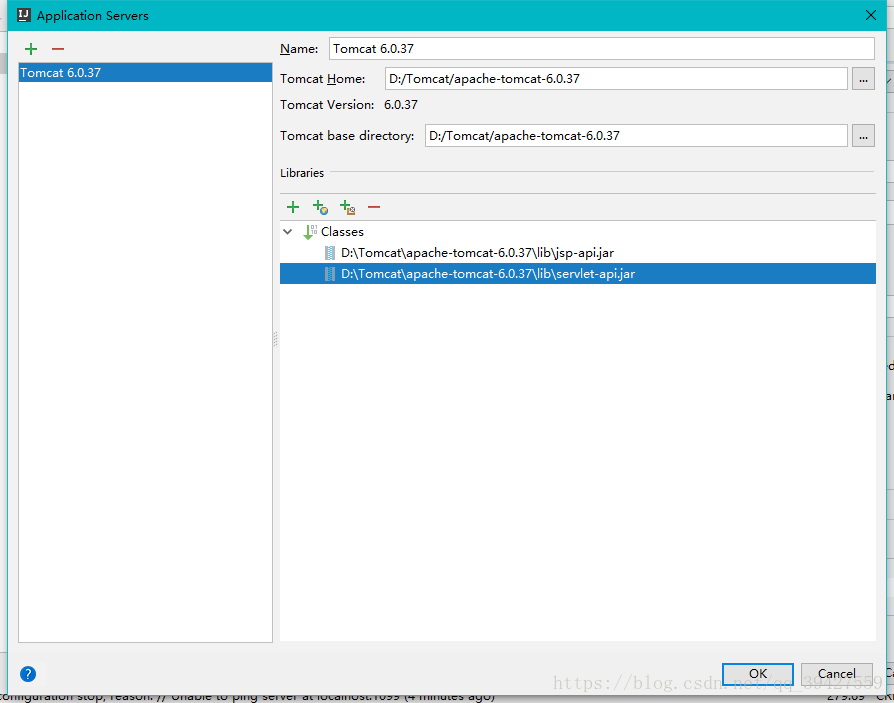This screenshot has width=894, height=703.
Task: Add a library with the green plus icon
Action: click(x=292, y=207)
